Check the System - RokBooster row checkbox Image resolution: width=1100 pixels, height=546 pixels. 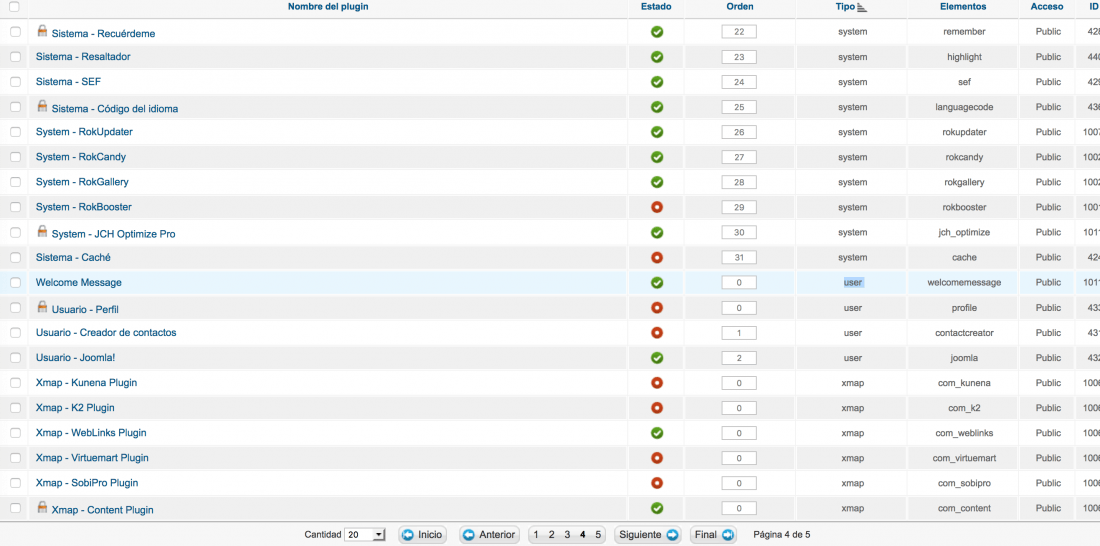click(x=15, y=207)
